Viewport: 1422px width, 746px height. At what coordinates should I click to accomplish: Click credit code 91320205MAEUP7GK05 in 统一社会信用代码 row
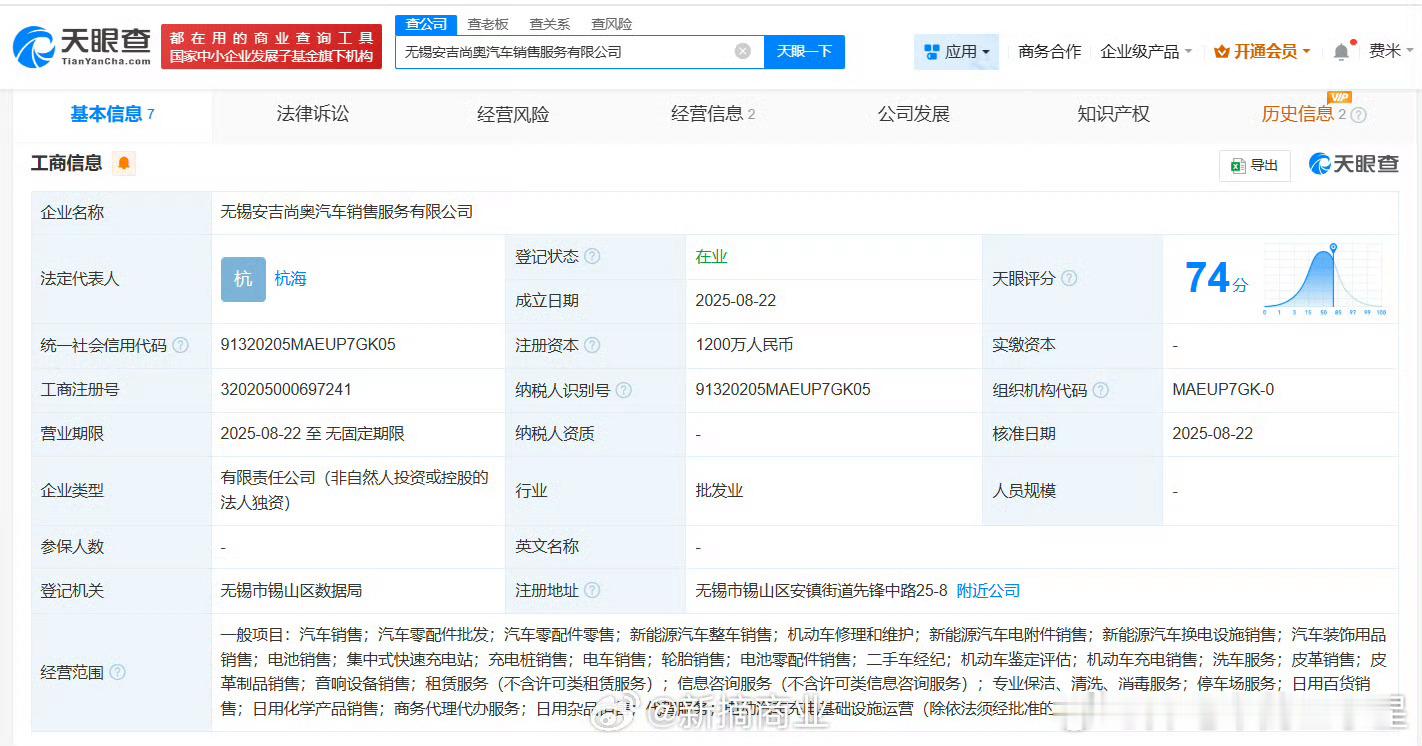[308, 345]
